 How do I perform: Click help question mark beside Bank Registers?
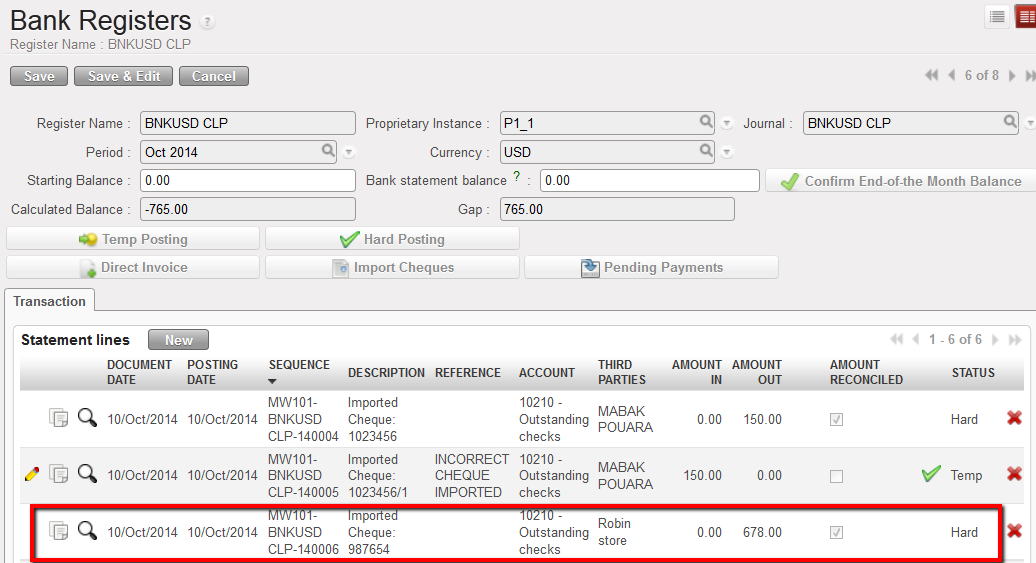click(207, 22)
